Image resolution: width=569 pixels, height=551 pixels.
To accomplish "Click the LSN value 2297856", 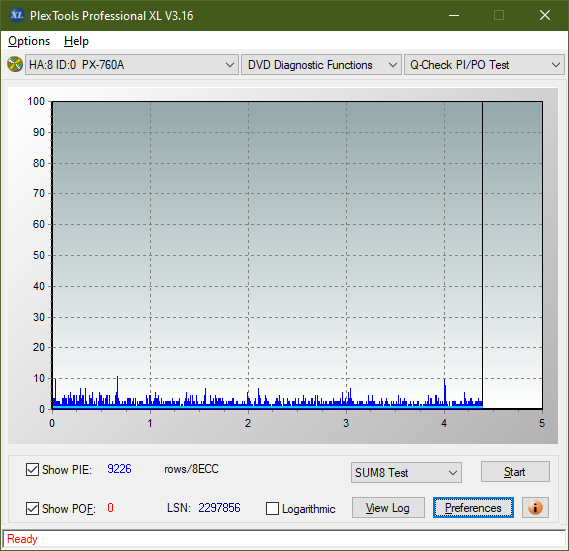I will pos(219,507).
